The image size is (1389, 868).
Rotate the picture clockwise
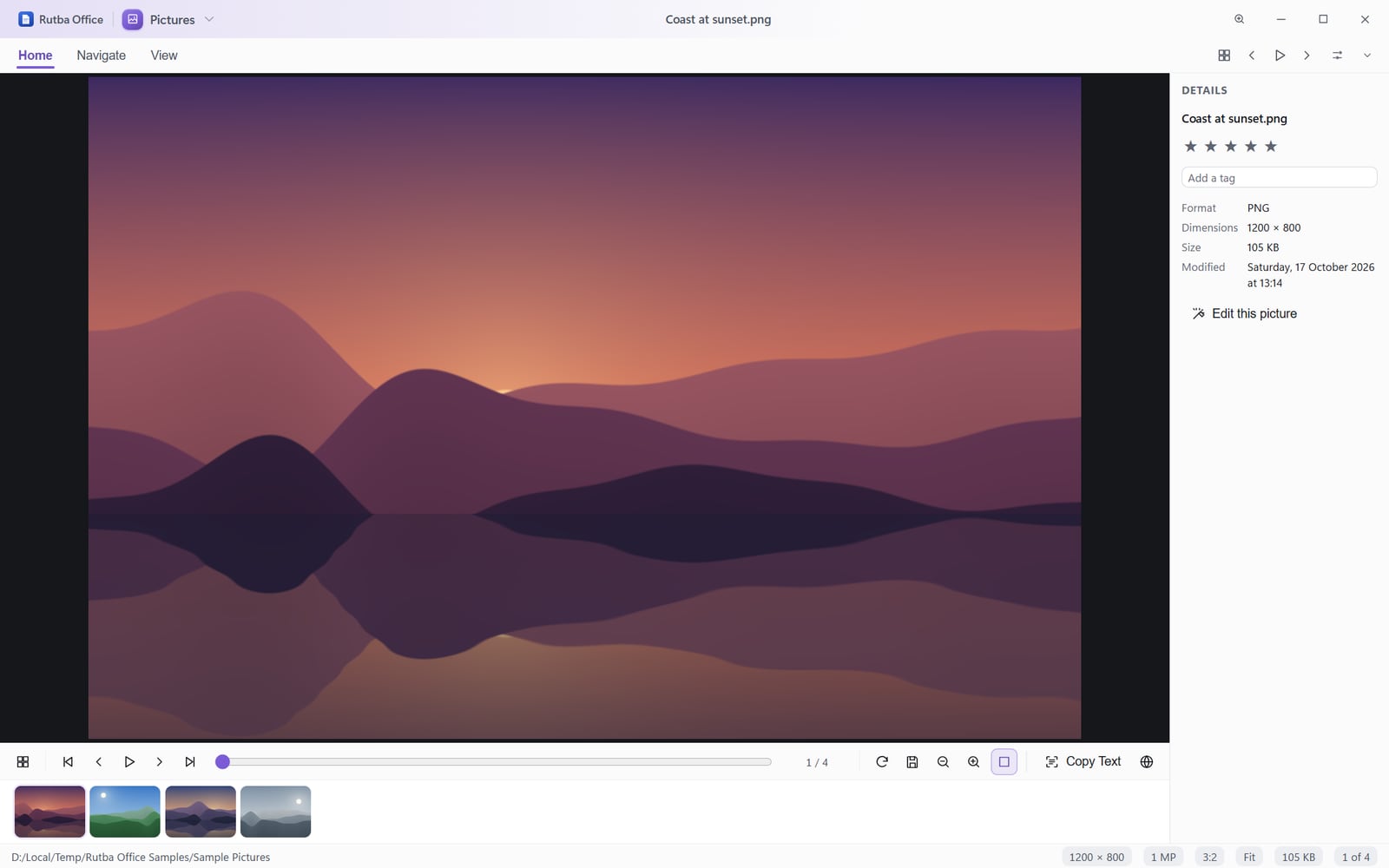[x=882, y=762]
